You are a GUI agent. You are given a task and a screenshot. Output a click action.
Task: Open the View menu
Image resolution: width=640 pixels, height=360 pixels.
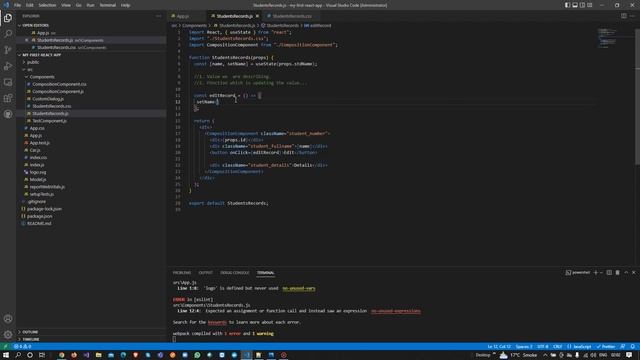66,5
